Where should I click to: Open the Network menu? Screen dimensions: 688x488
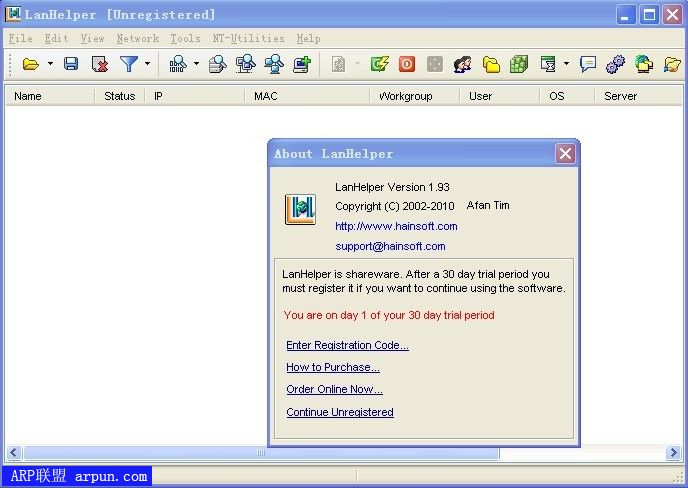(138, 39)
